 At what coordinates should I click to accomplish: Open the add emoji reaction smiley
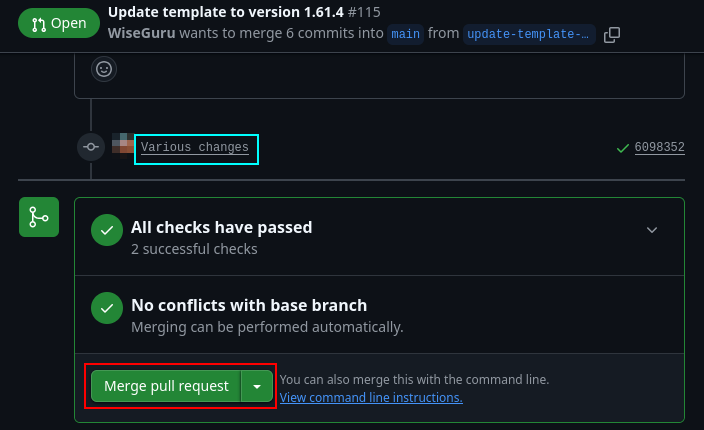(x=104, y=69)
